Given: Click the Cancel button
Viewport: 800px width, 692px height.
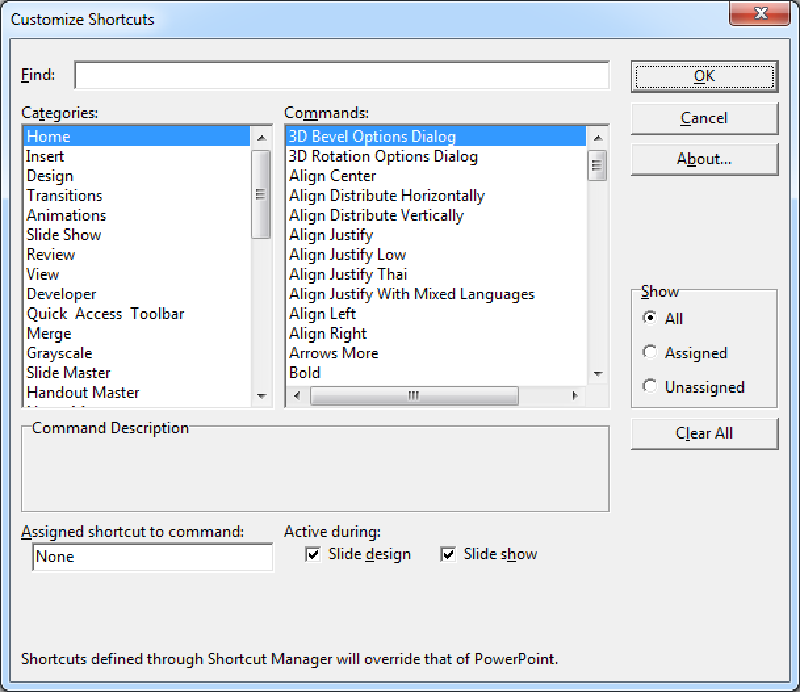Looking at the screenshot, I should pyautogui.click(x=704, y=118).
